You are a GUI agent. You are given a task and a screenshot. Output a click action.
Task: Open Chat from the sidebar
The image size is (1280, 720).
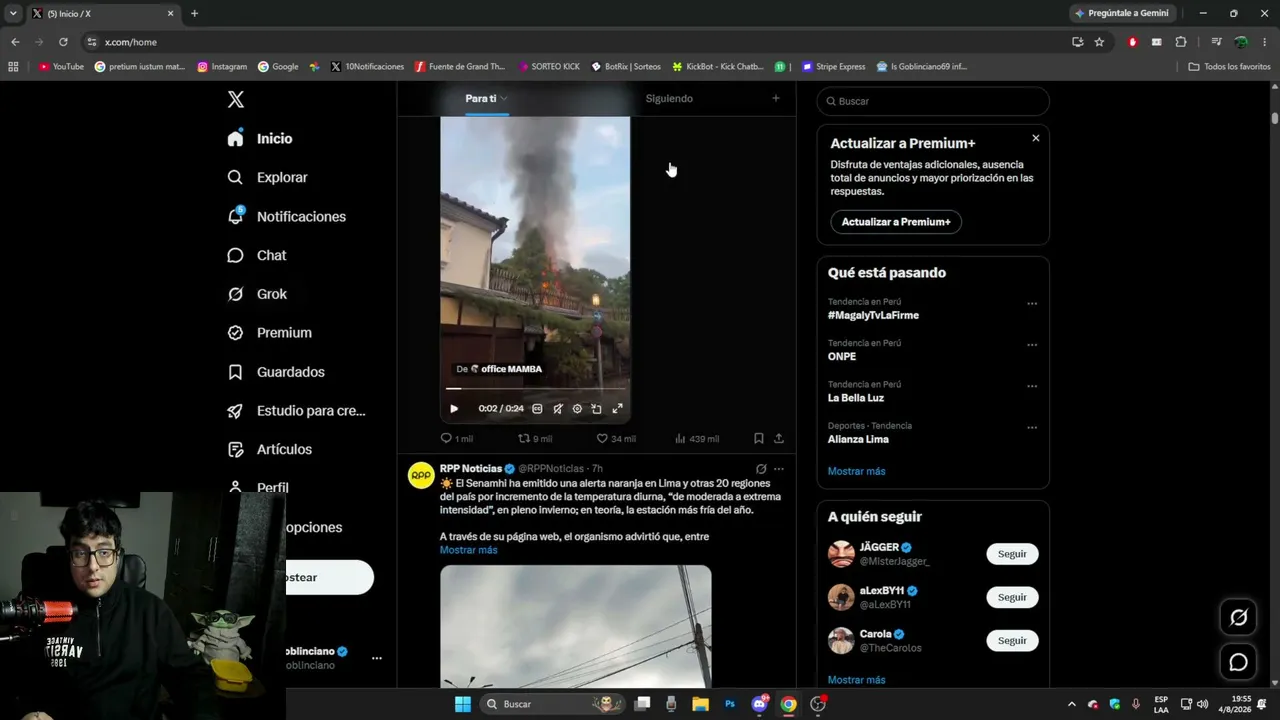[257, 255]
